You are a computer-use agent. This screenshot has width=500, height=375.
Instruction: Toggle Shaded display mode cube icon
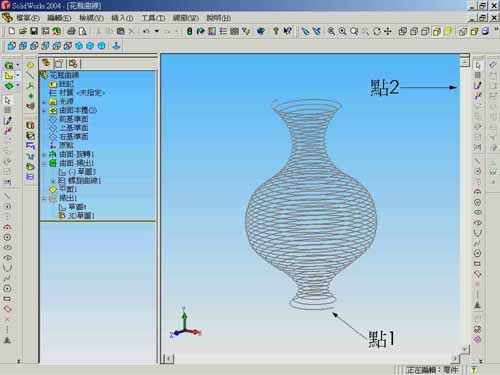(448, 31)
